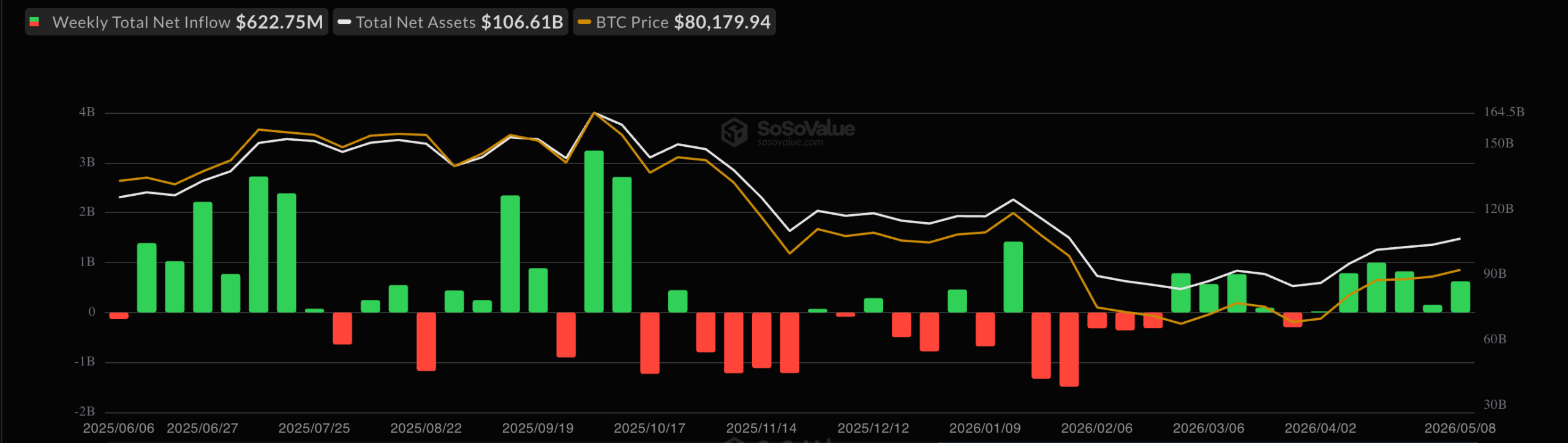Viewport: 1568px width, 443px height.
Task: Click the 90B right axis label
Action: click(x=1494, y=274)
